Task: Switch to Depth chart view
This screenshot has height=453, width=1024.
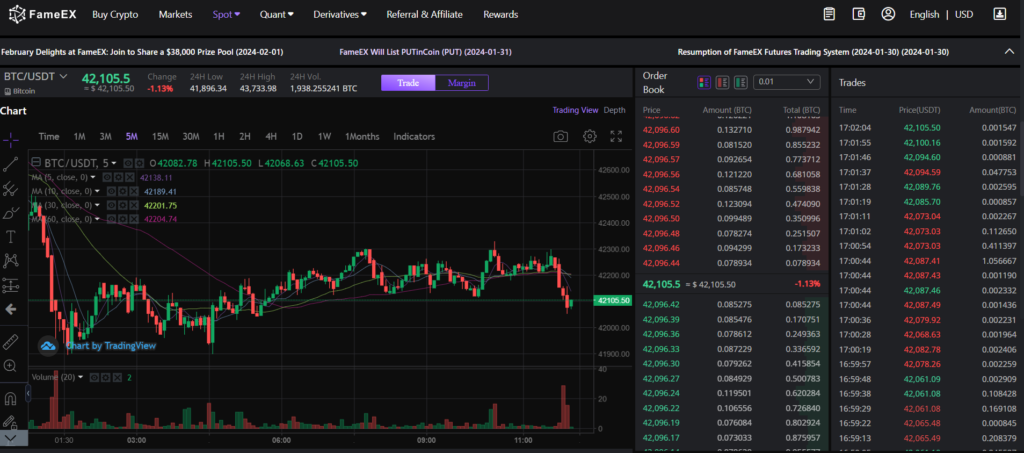Action: pyautogui.click(x=615, y=110)
